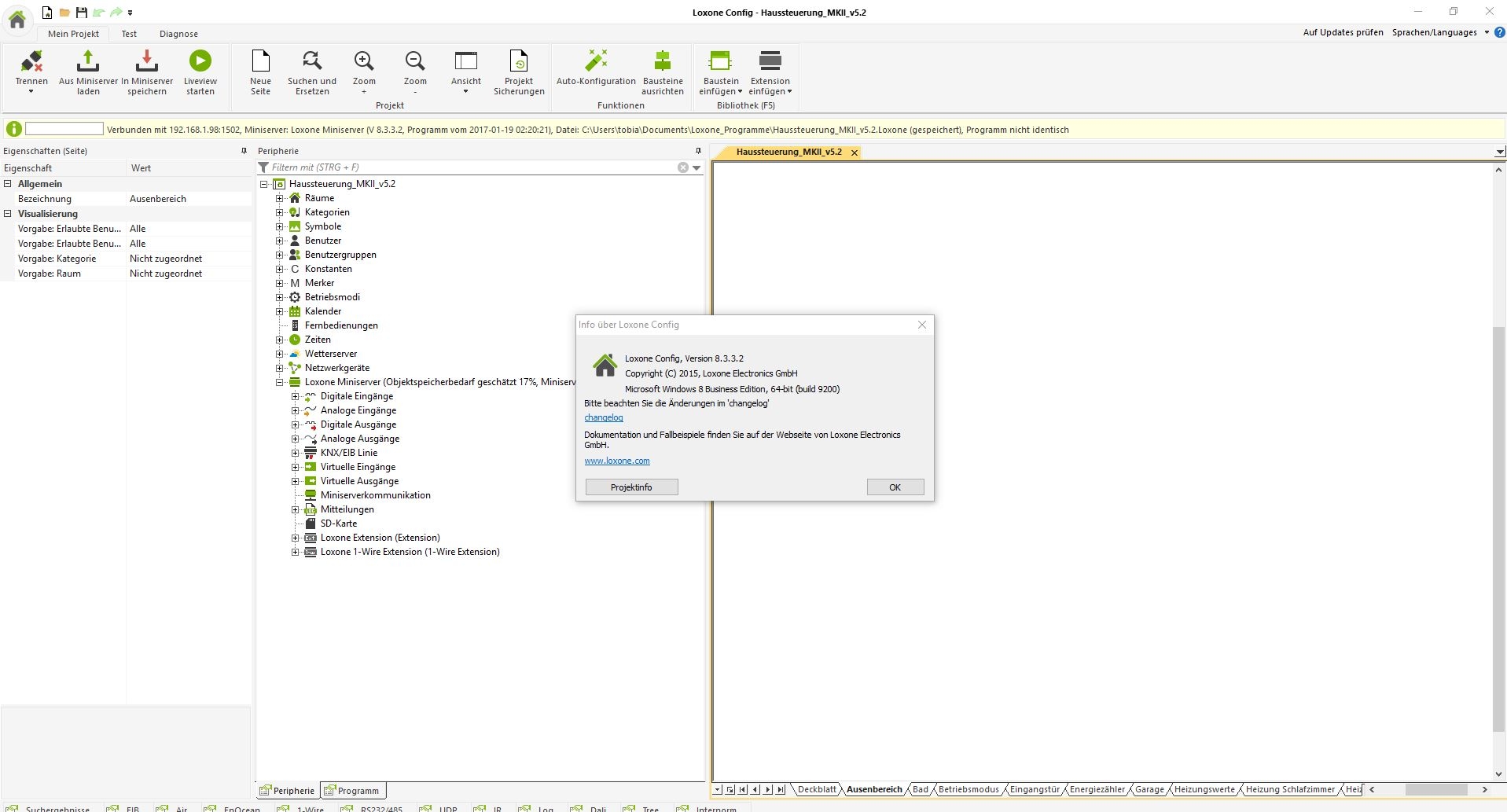Clear the Peripherie filter field

(x=683, y=167)
